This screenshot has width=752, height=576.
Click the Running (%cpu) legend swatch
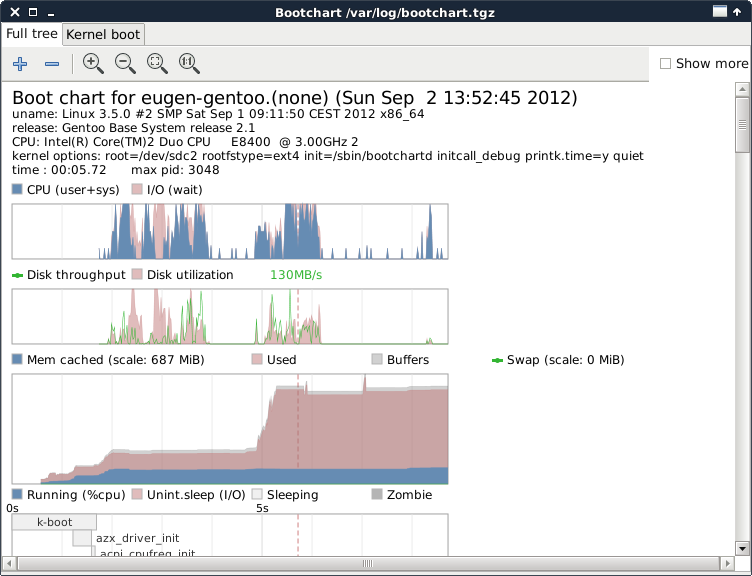click(17, 494)
